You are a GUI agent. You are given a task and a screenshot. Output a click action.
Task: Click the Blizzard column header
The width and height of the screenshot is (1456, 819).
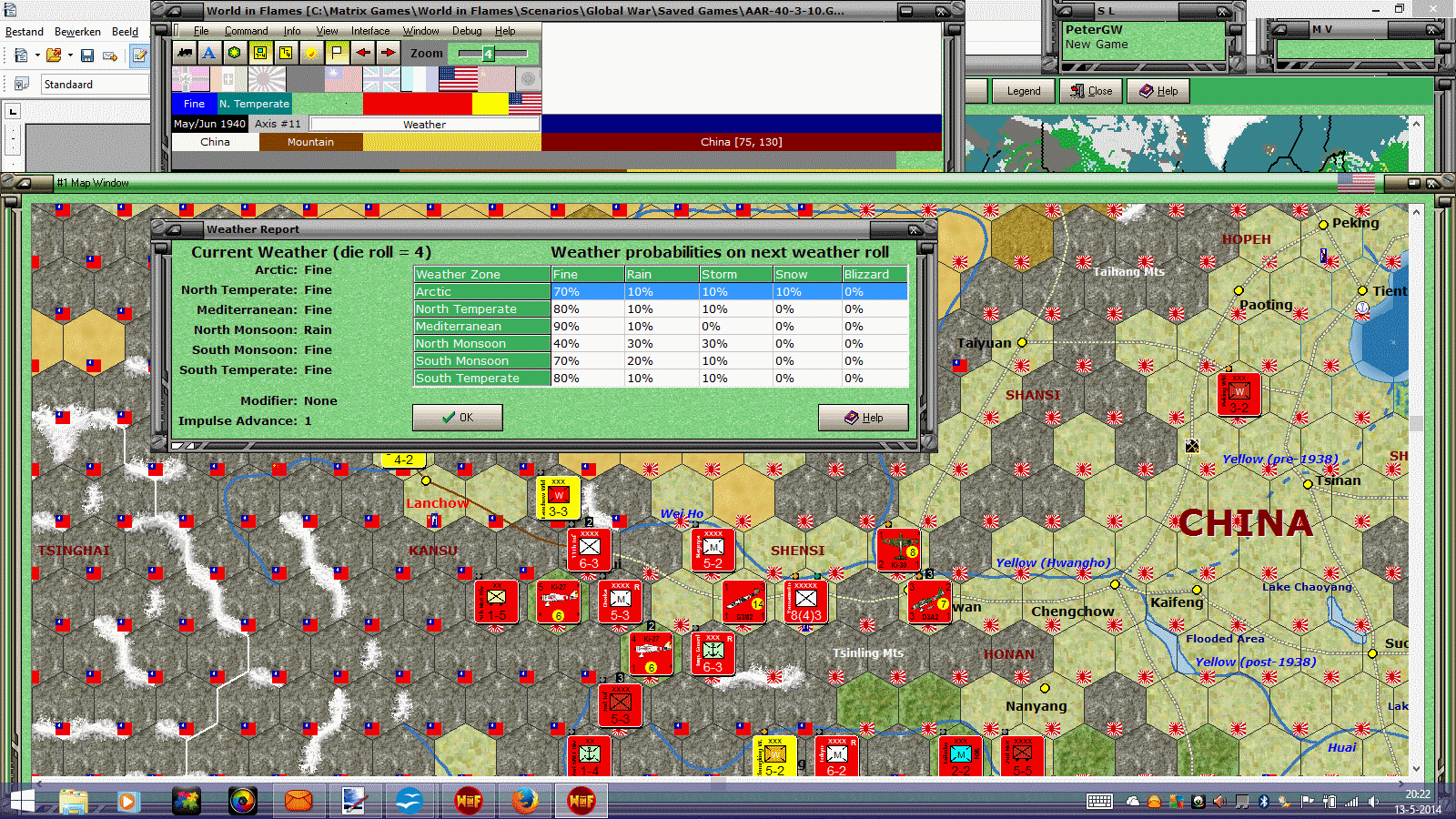[x=875, y=275]
